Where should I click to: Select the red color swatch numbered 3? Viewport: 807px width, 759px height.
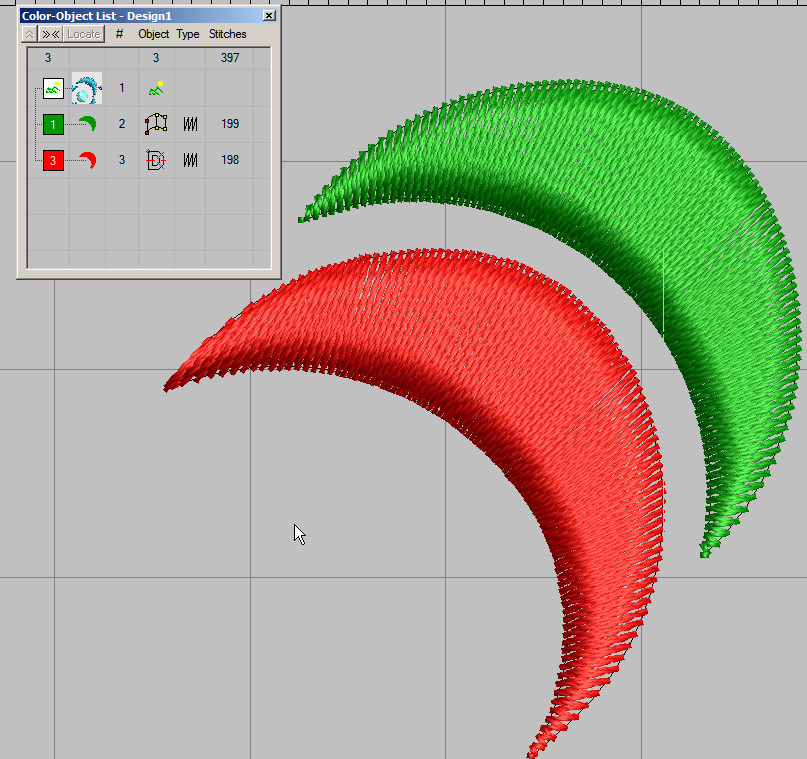53,160
